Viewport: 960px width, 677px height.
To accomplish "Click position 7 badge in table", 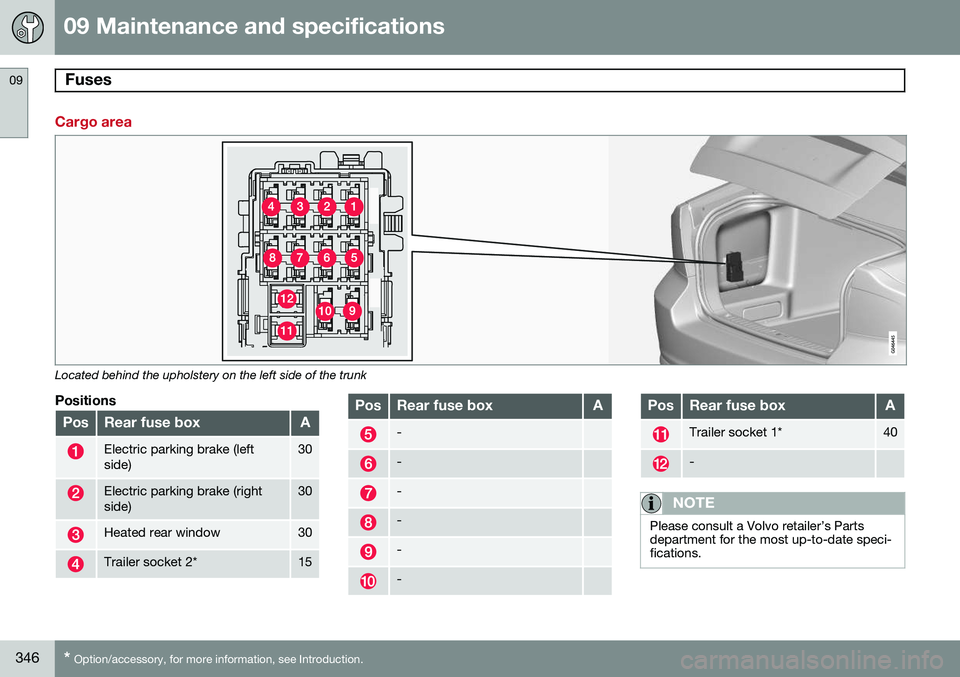I will point(368,493).
